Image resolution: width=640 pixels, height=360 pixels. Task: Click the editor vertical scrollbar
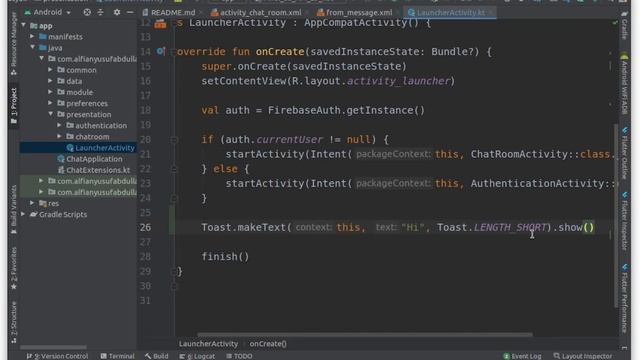click(616, 216)
